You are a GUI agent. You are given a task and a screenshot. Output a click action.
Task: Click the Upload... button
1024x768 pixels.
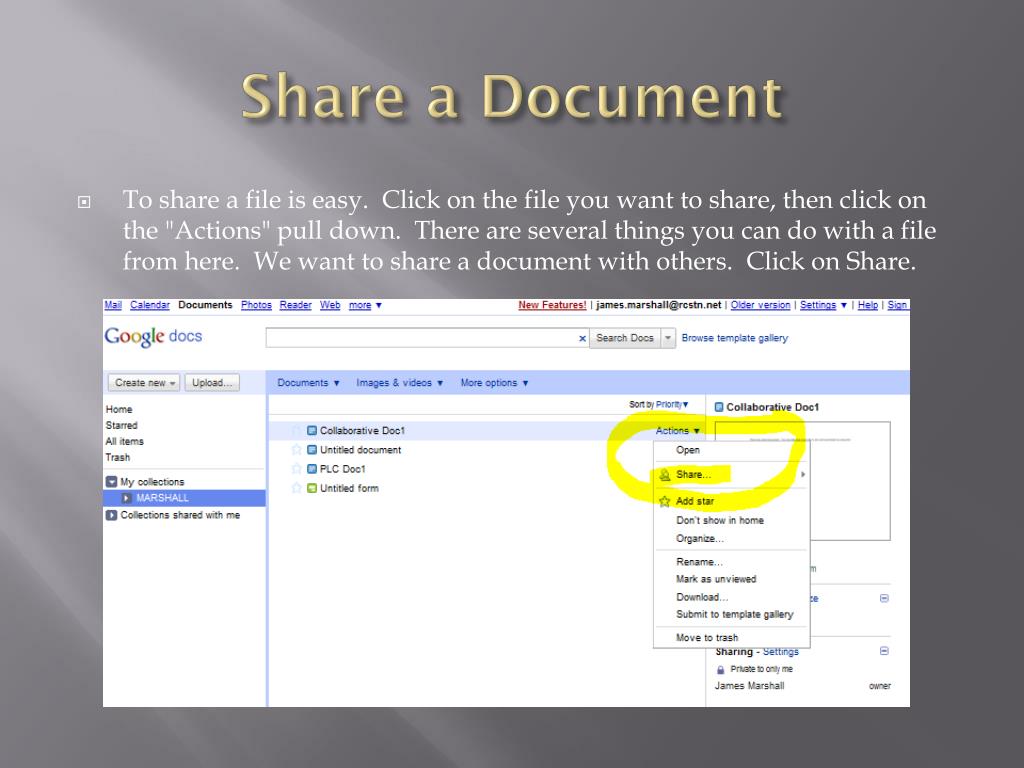(212, 383)
